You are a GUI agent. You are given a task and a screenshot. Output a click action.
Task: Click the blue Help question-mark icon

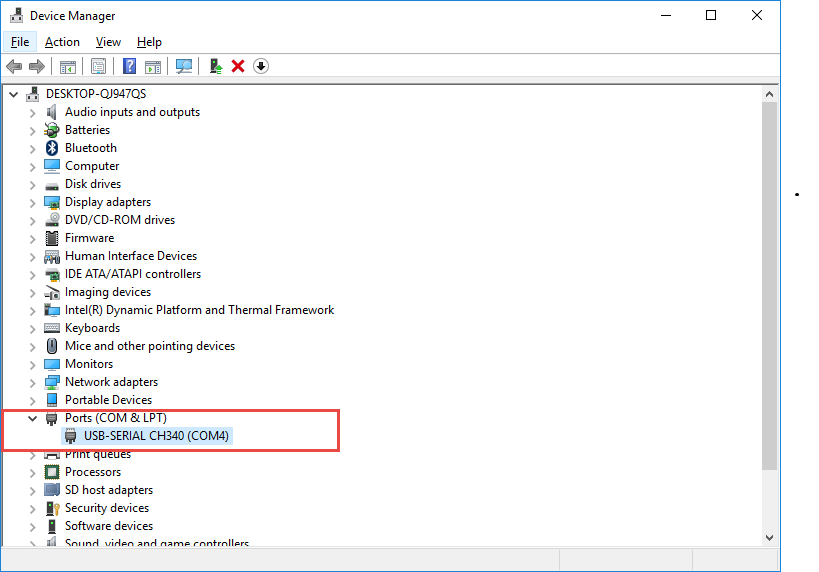tap(129, 66)
